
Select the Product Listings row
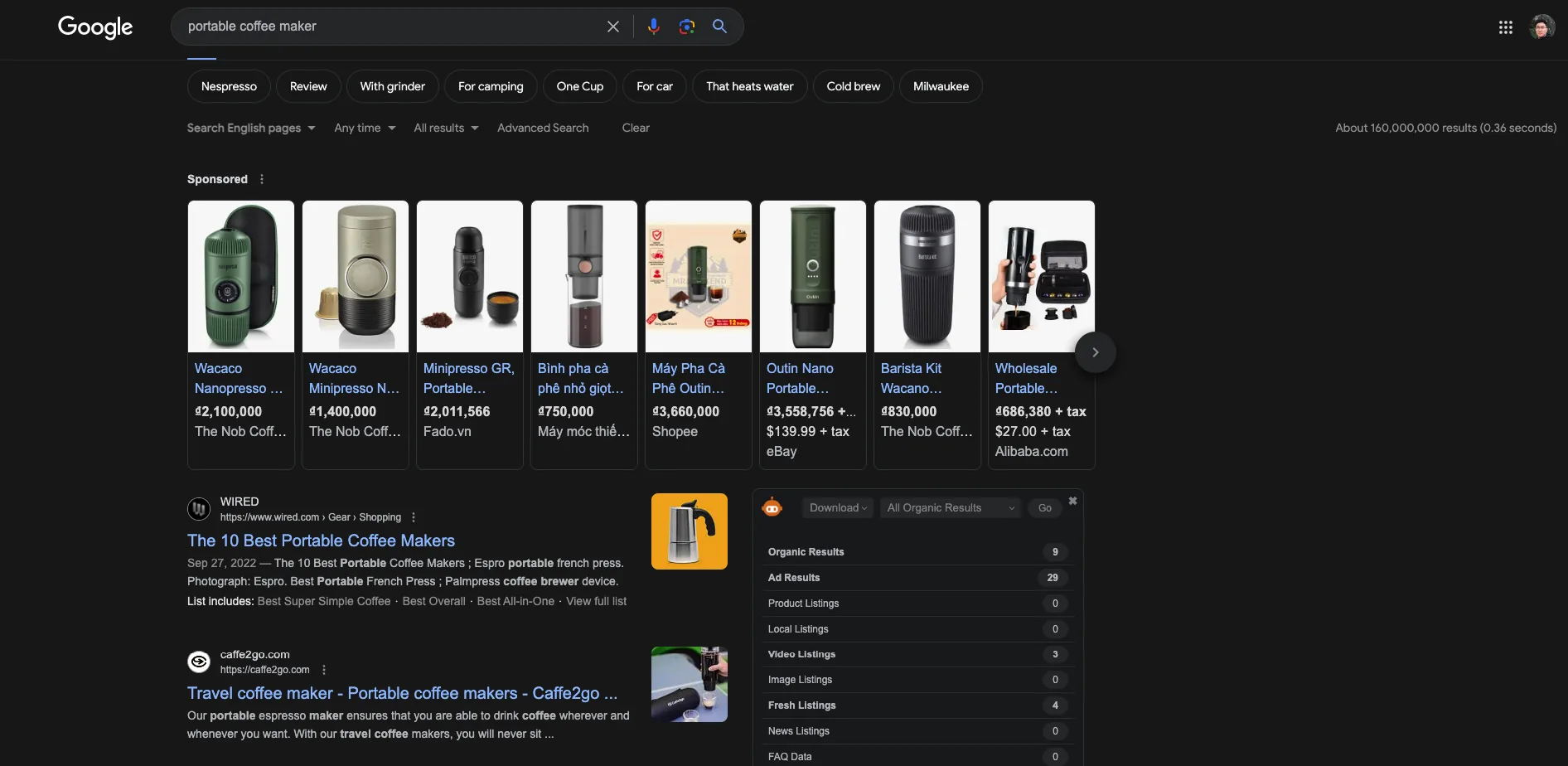click(x=917, y=604)
